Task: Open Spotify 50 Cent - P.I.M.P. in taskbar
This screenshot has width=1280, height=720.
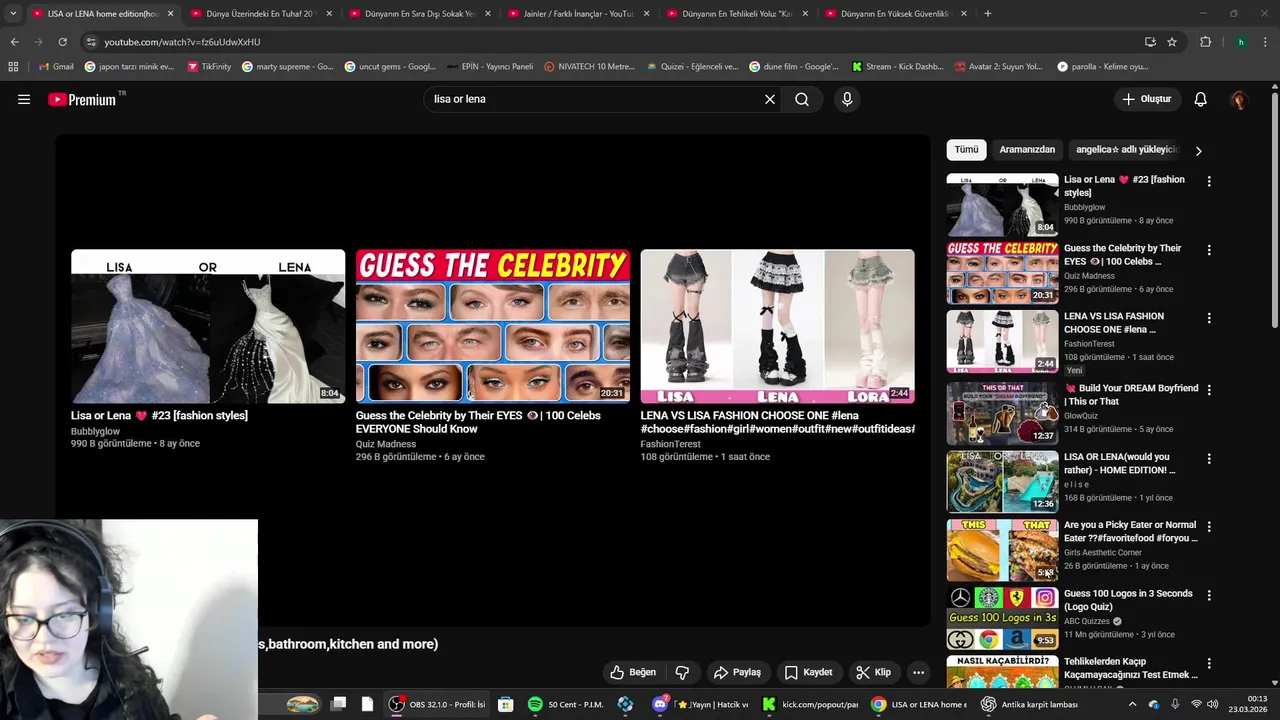Action: coord(567,704)
